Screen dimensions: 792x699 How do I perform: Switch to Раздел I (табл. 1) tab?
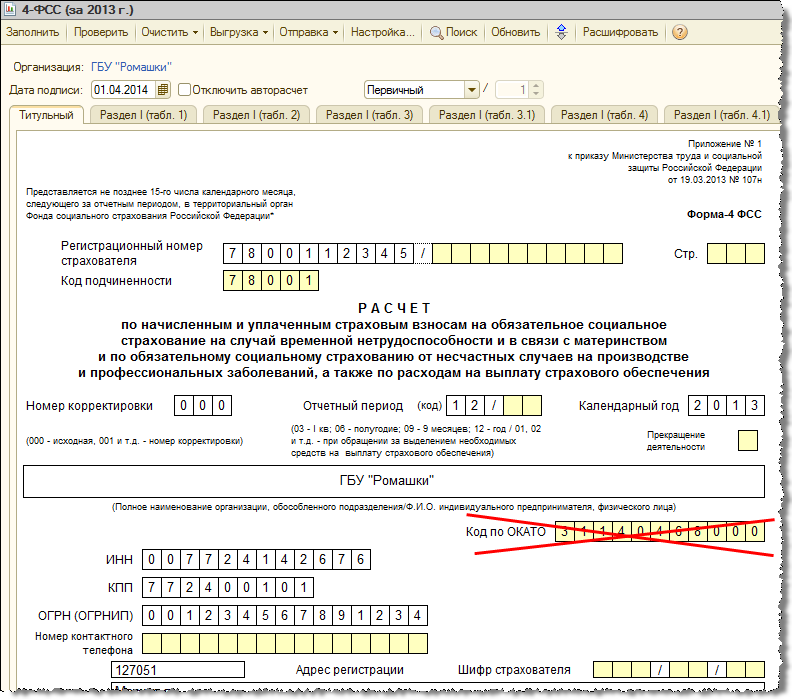tap(143, 115)
